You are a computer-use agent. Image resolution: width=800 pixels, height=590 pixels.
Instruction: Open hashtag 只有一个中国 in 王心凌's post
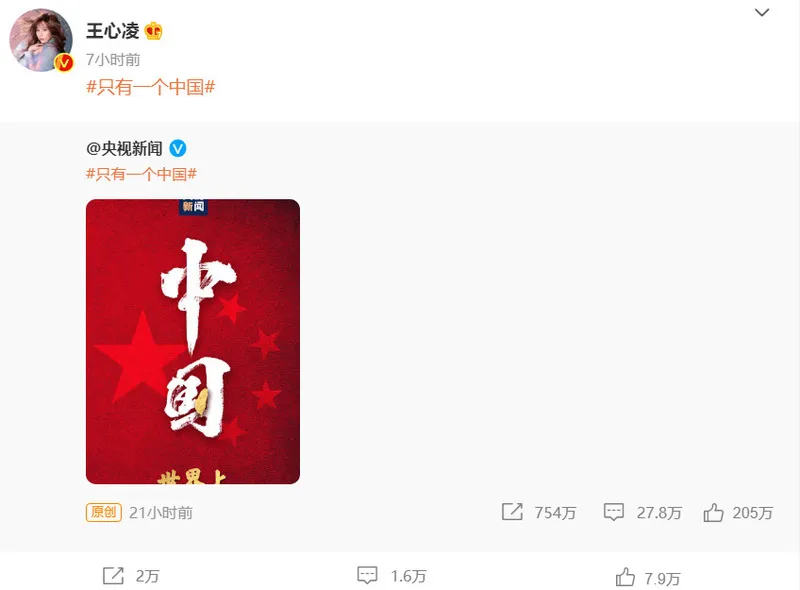(x=151, y=87)
